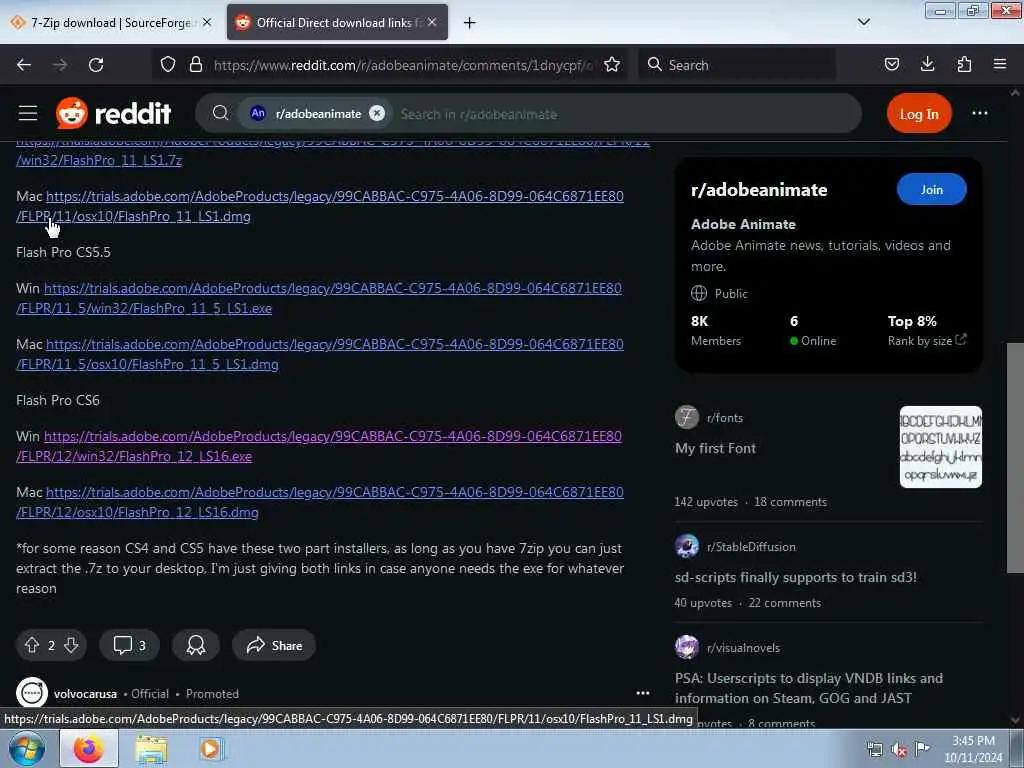
Task: Remove the r/adobeanimate search filter chip
Action: (x=377, y=114)
